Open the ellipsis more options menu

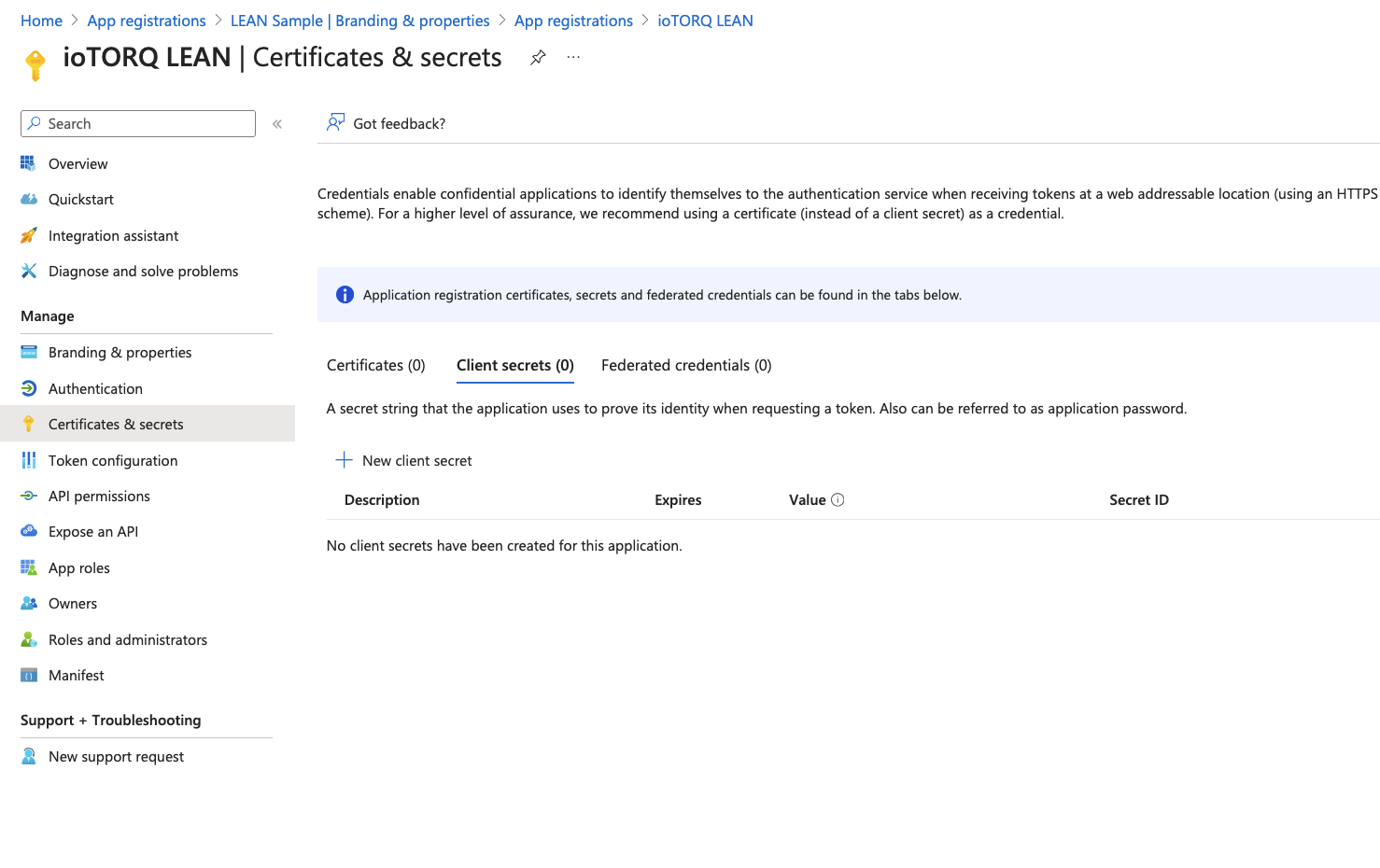pos(573,58)
